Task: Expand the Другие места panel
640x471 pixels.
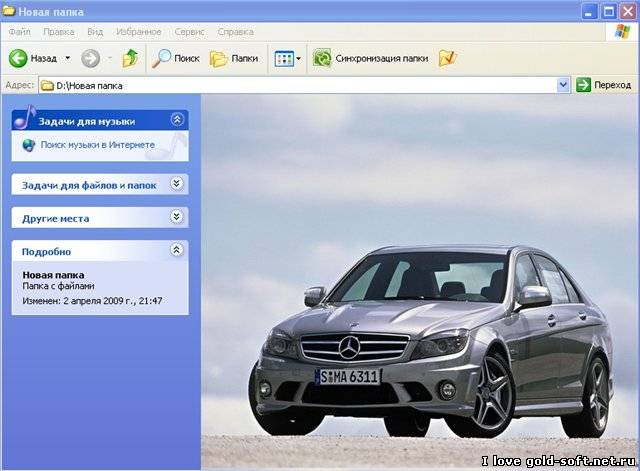Action: coord(176,216)
